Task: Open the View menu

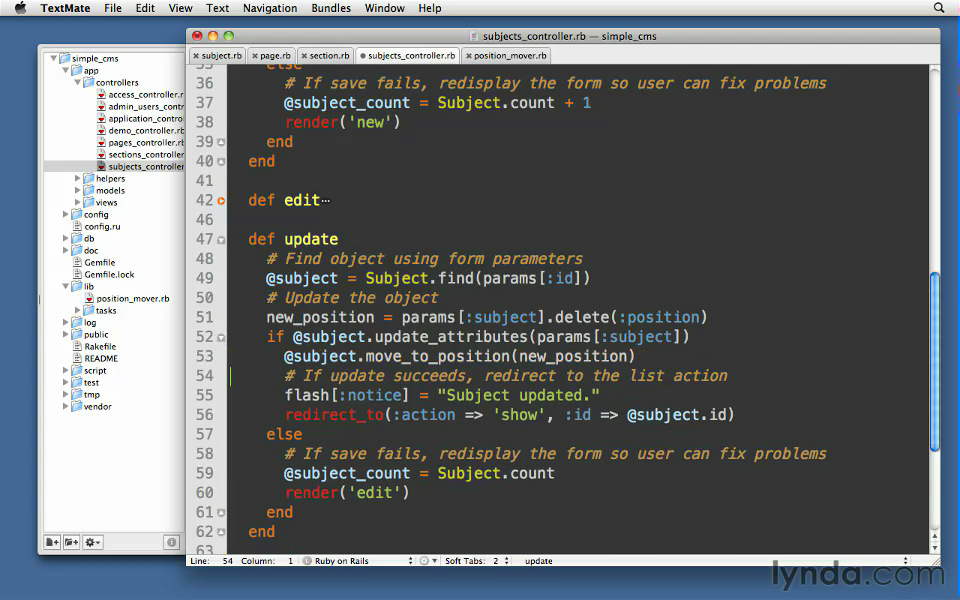Action: pos(181,8)
